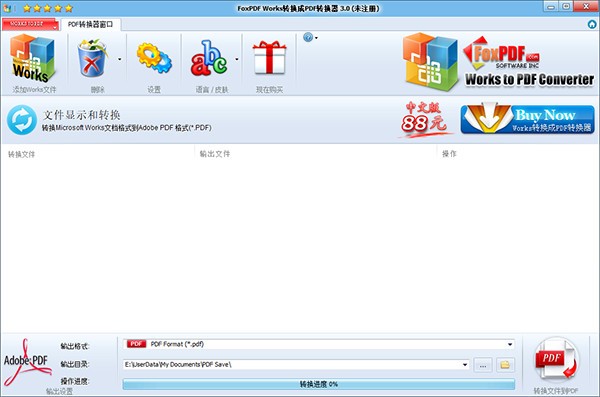Switch to the PDF转换器窗口 tab
600x397 pixels.
91,25
